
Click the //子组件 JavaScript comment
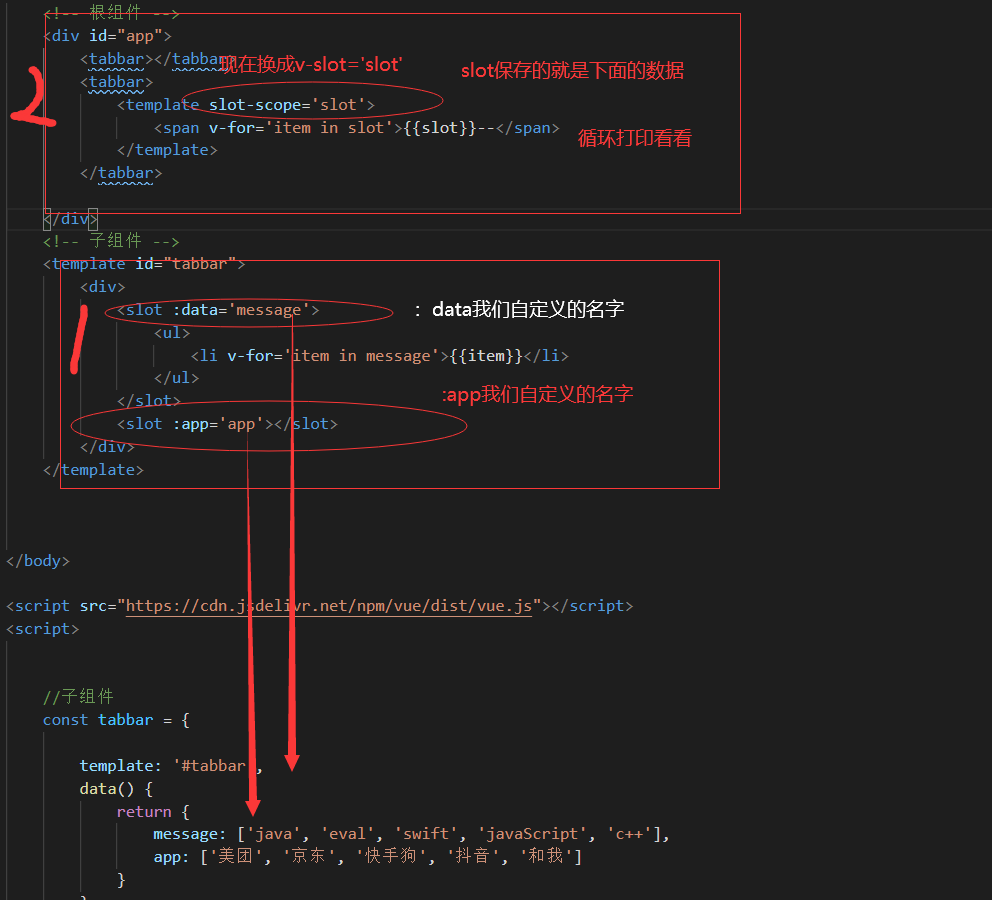tap(78, 697)
